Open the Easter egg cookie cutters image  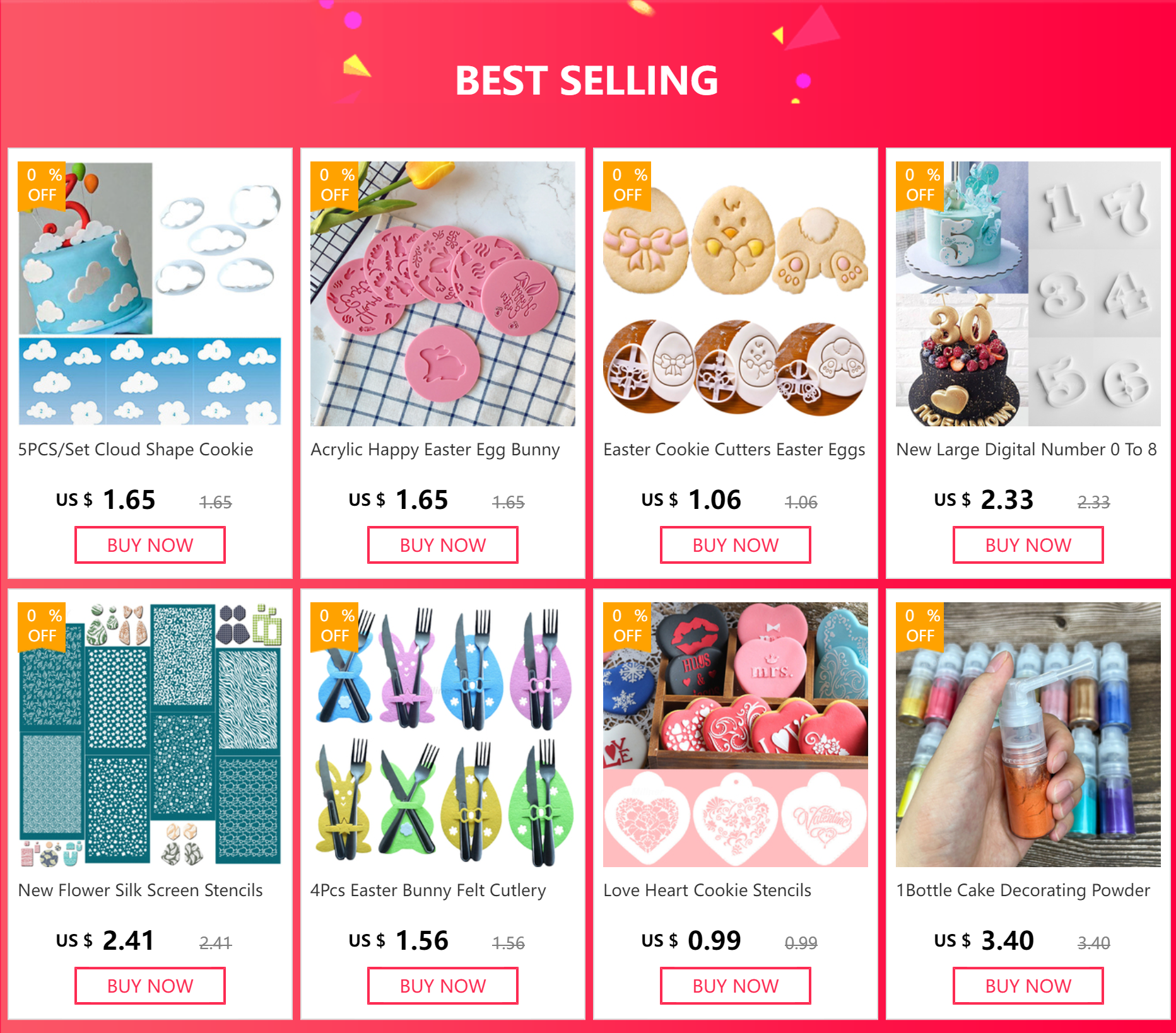[736, 294]
